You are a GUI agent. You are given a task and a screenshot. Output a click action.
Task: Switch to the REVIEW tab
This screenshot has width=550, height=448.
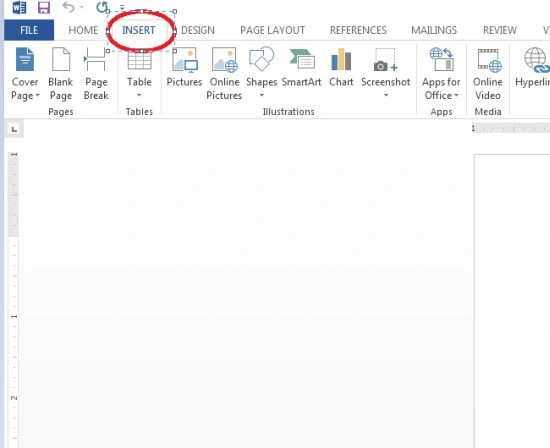(x=499, y=30)
